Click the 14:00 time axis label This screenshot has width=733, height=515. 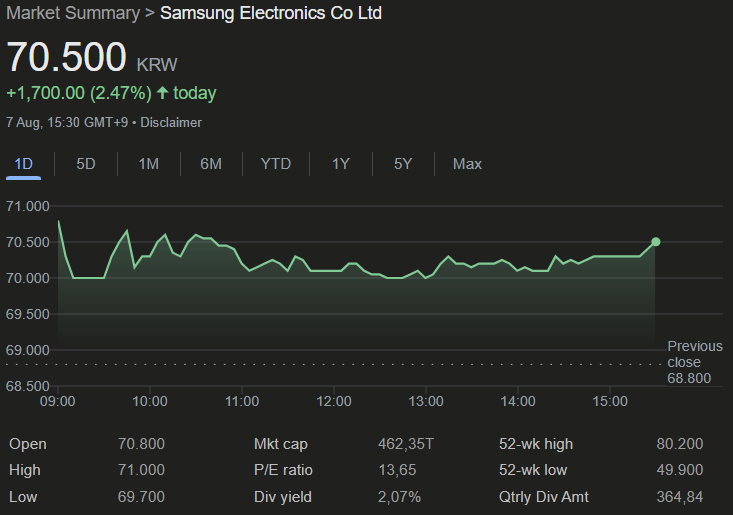point(518,401)
